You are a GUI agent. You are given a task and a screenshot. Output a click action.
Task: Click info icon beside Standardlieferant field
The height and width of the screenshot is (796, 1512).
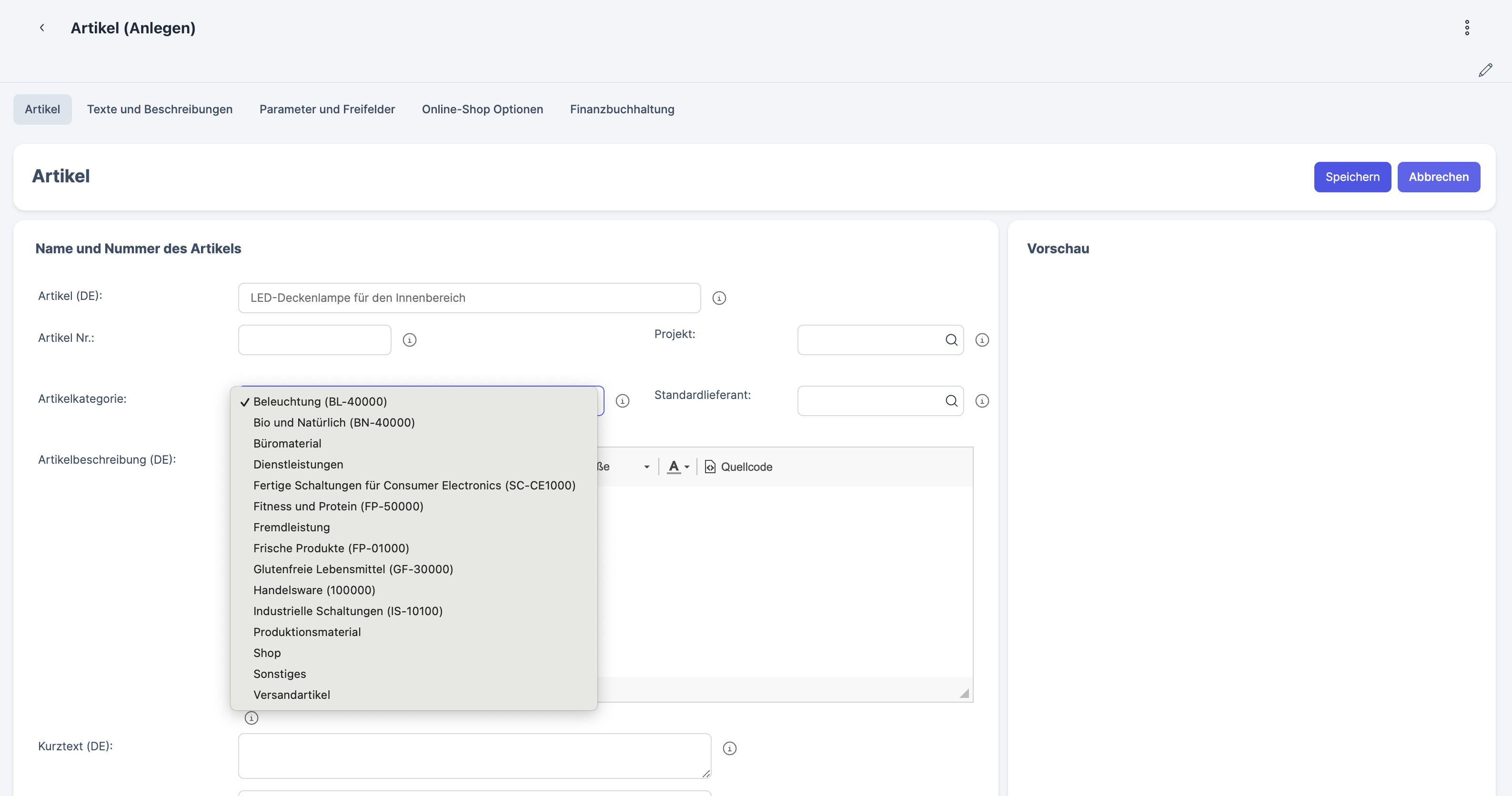tap(981, 401)
